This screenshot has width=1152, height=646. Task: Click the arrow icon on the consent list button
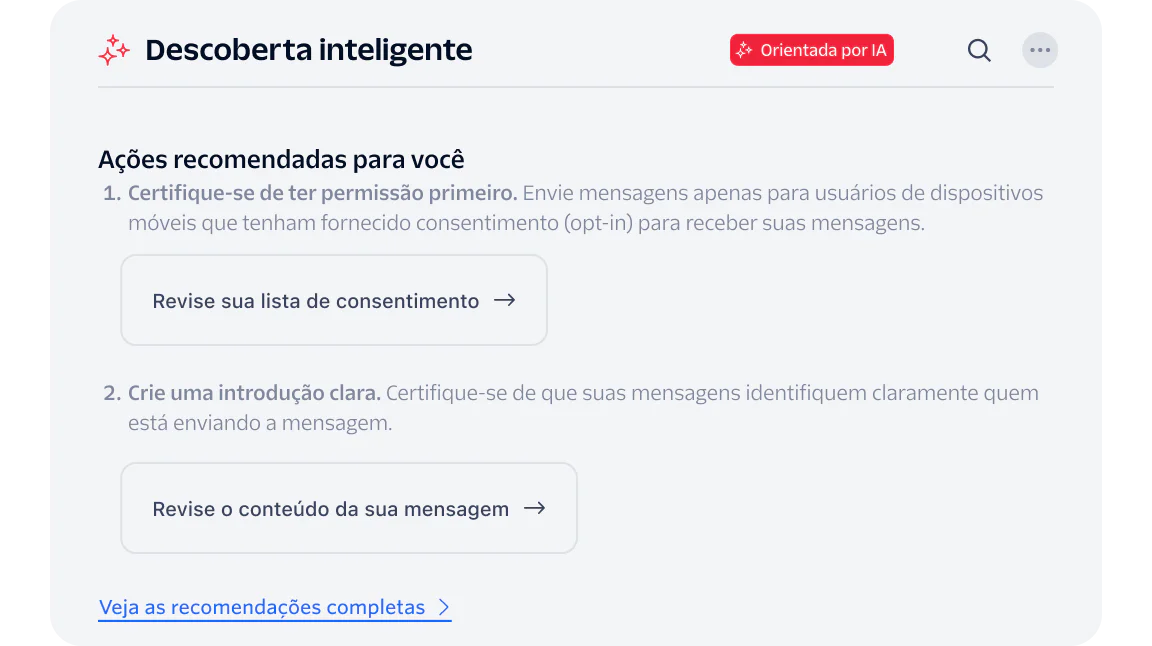pos(505,300)
